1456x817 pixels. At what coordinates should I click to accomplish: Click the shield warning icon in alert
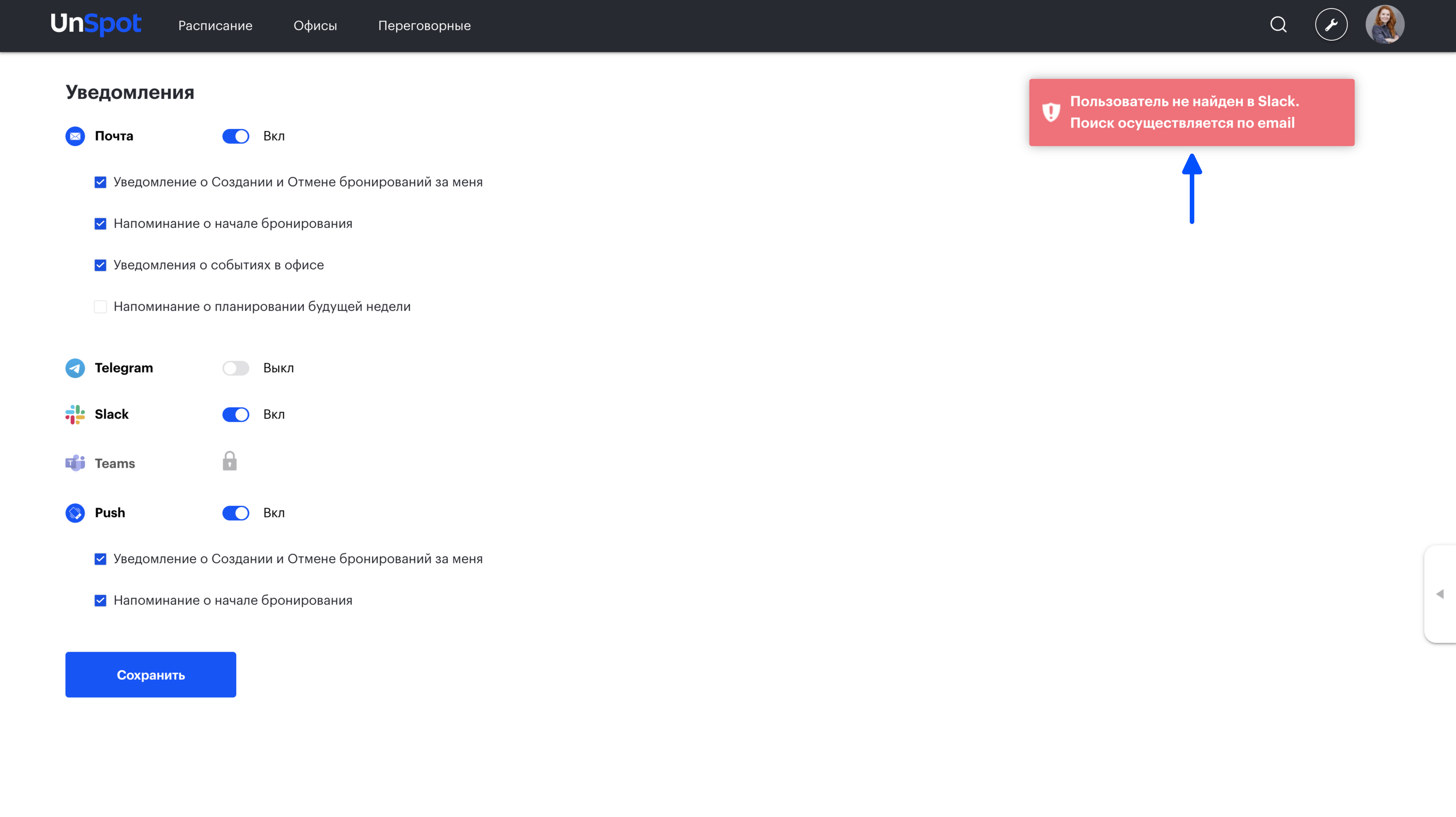pyautogui.click(x=1051, y=112)
